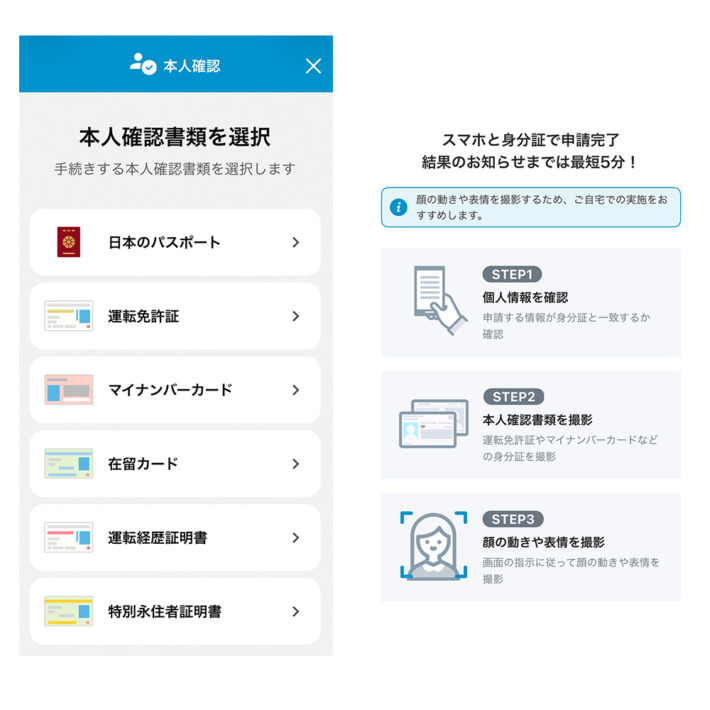Click the pink マイナンバーカード icon
Viewport: 710px width, 710px height.
(68, 390)
